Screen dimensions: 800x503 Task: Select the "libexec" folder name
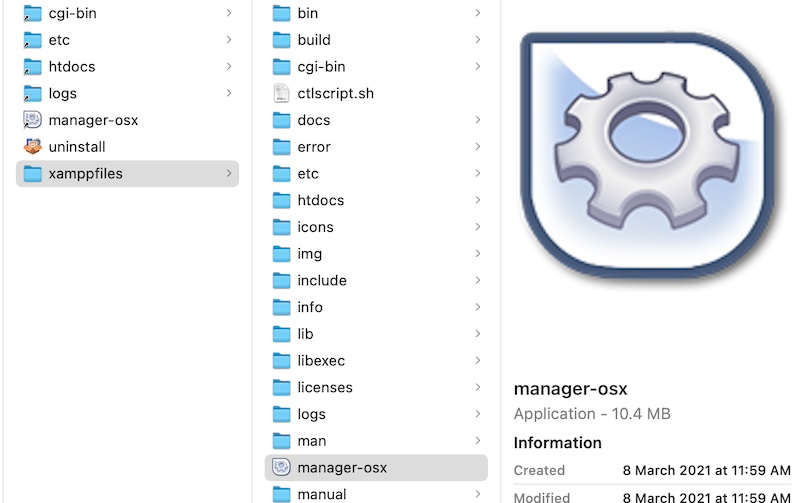(321, 361)
